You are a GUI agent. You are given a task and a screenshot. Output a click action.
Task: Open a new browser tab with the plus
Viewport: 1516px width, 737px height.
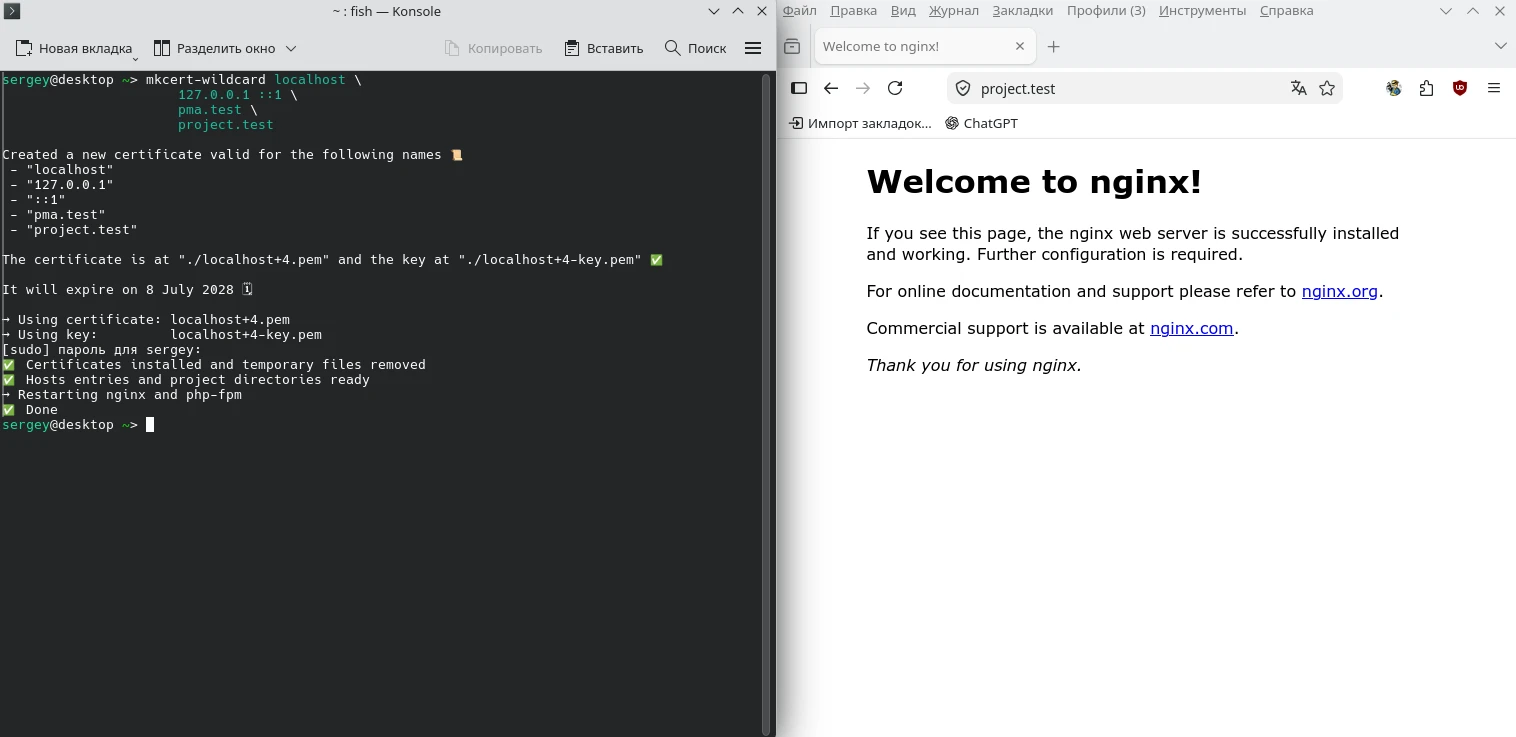coord(1054,46)
